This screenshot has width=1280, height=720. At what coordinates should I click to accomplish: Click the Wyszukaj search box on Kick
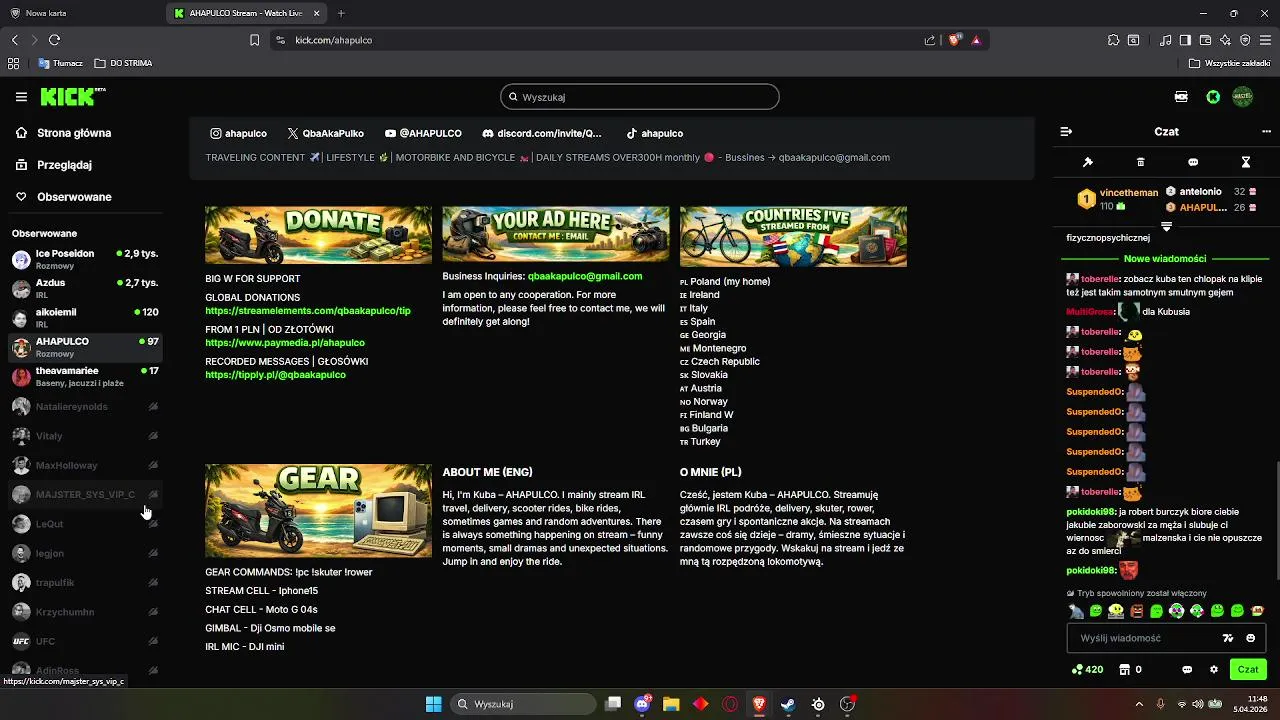[x=640, y=97]
